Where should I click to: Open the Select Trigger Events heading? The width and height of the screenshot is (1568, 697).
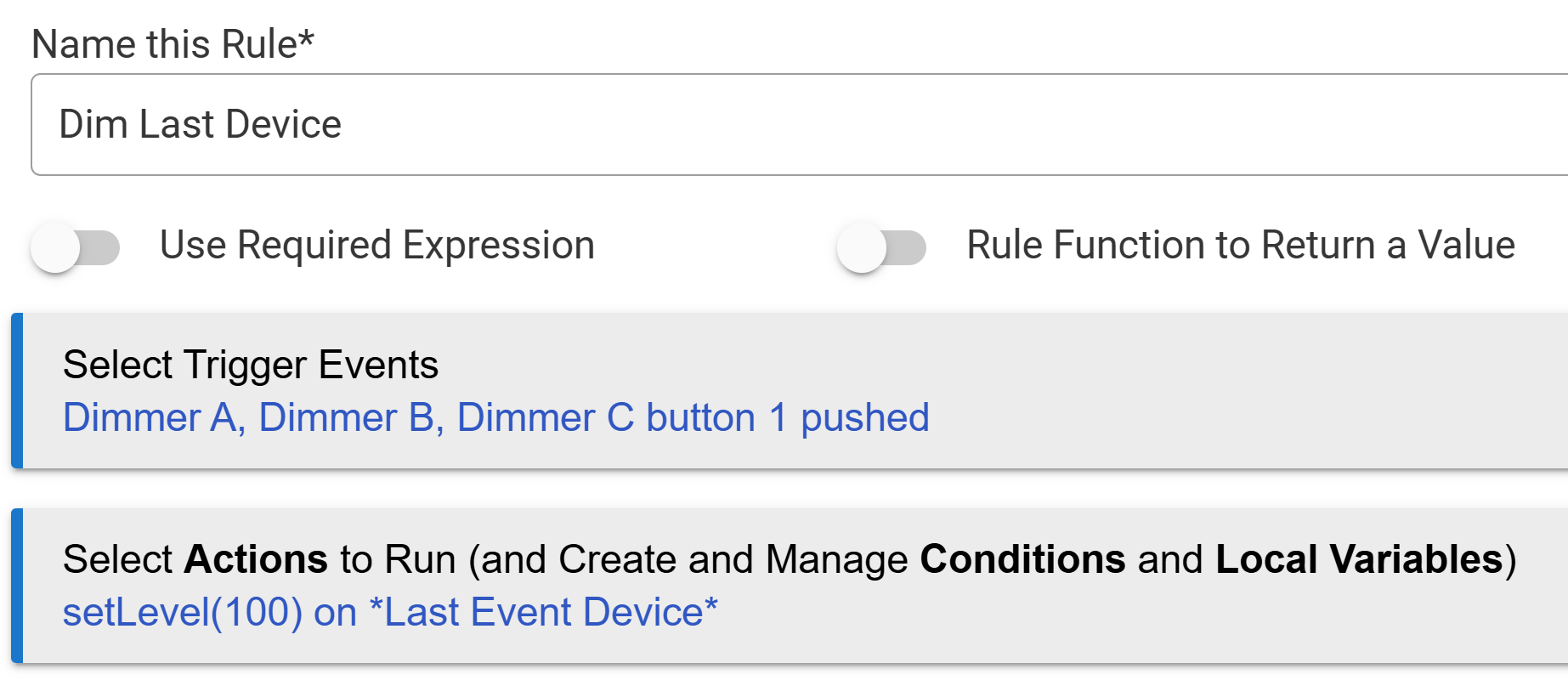(x=251, y=365)
